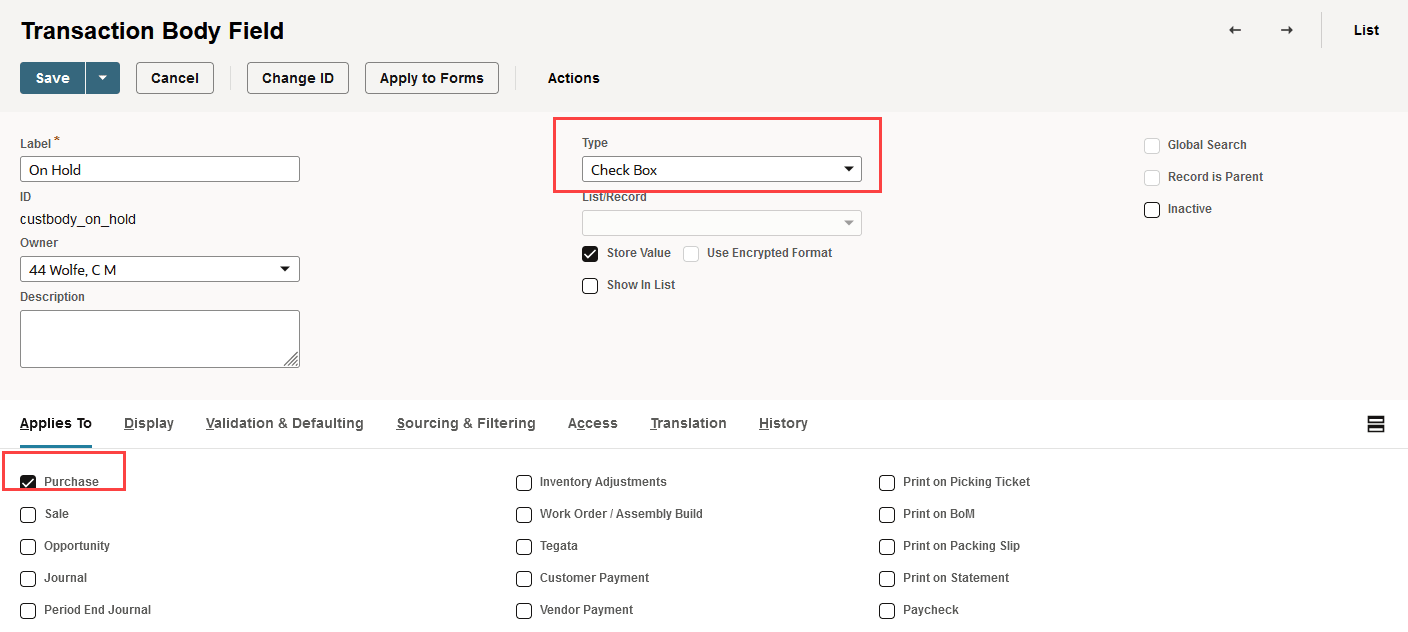Open the Validation & Defaulting tab
1408x632 pixels.
(x=285, y=424)
